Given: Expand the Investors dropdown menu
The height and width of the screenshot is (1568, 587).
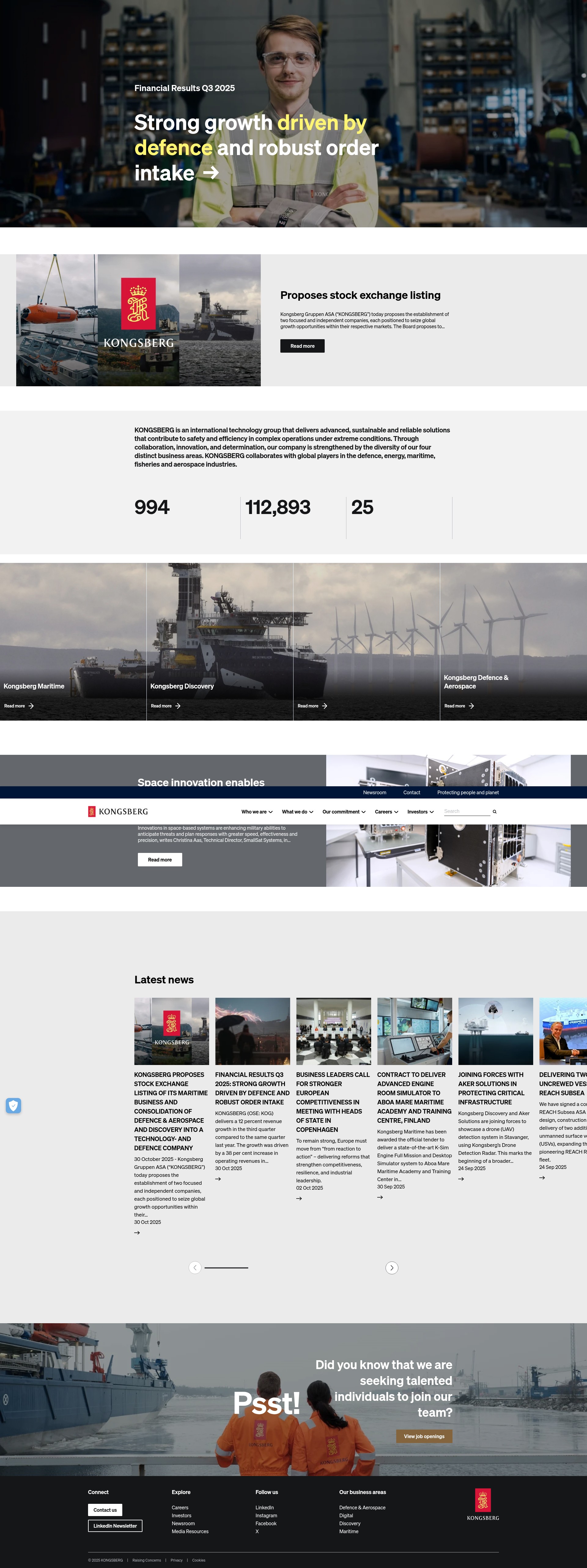Looking at the screenshot, I should (x=420, y=811).
